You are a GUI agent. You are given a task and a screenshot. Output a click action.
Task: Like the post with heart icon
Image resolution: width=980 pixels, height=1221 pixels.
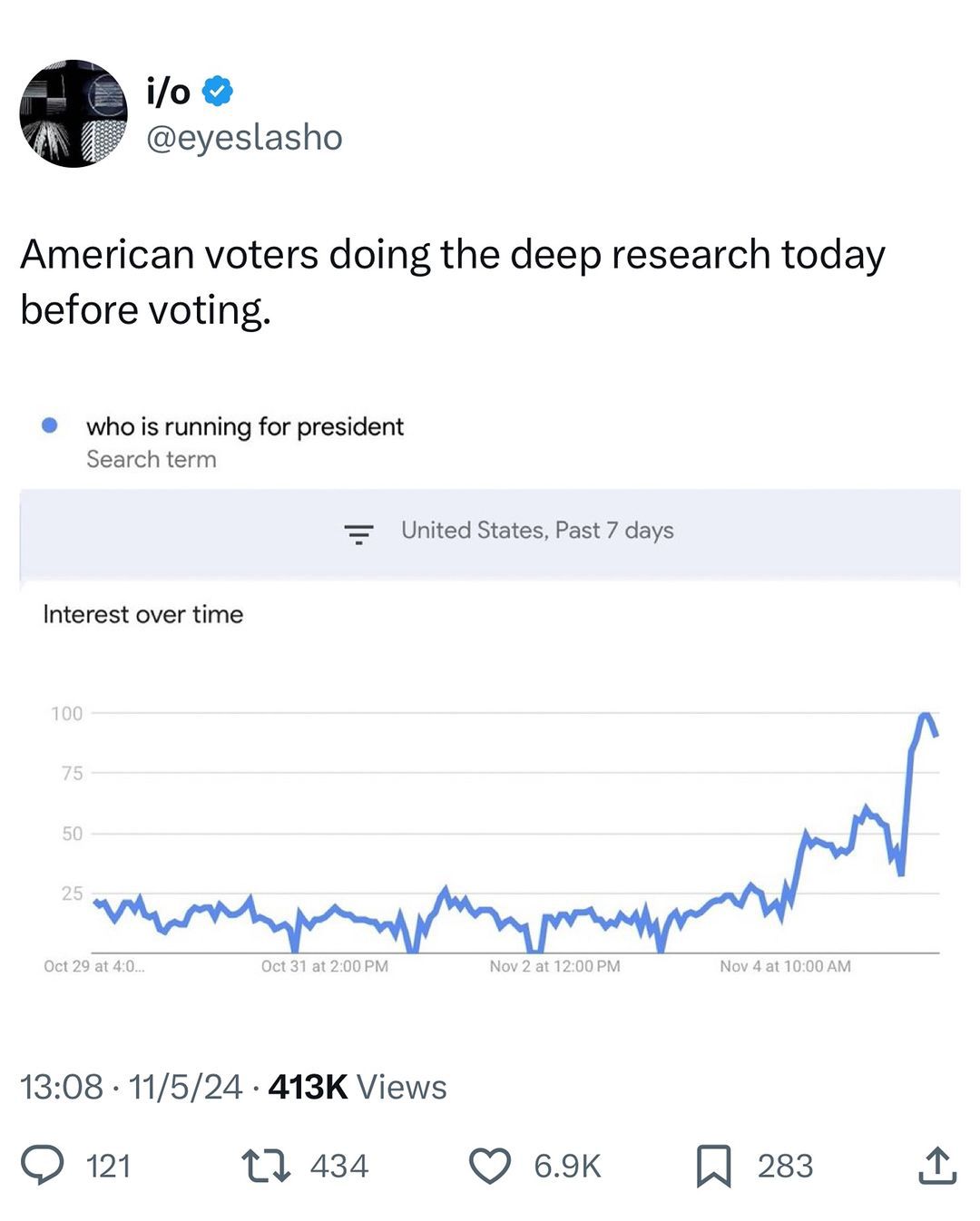[490, 1166]
